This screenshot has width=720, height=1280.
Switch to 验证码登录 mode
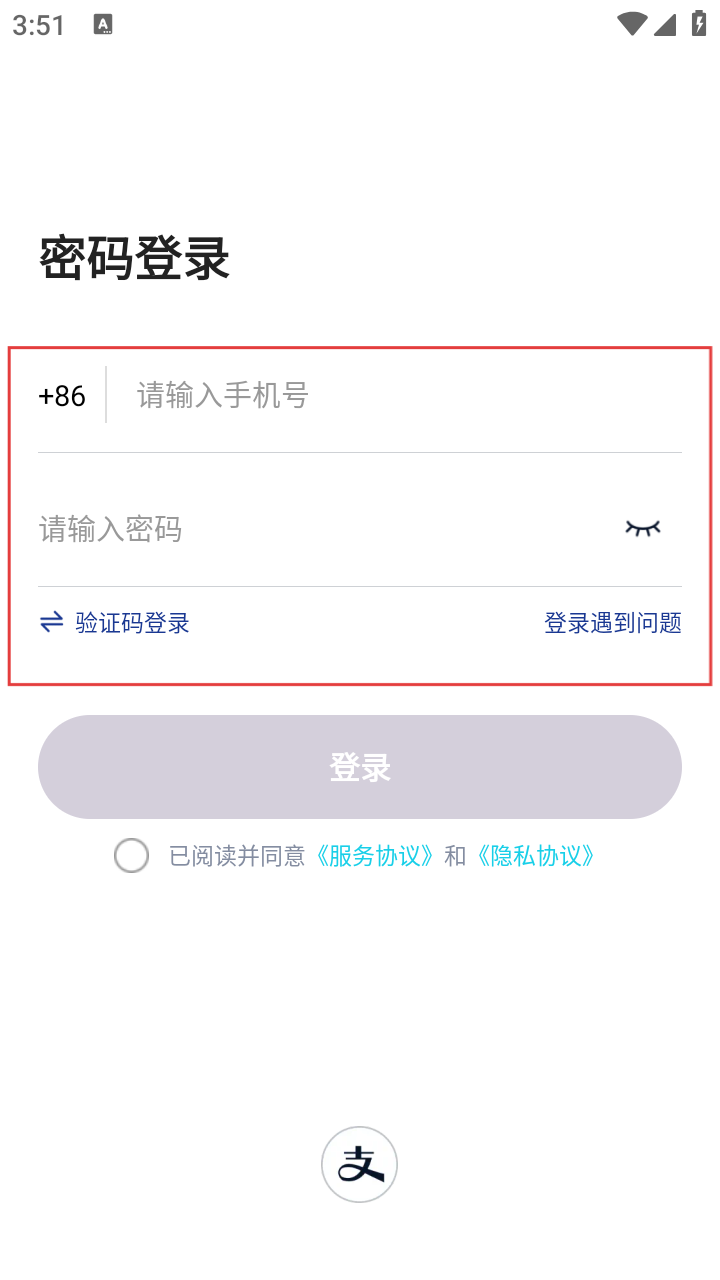pyautogui.click(x=132, y=623)
